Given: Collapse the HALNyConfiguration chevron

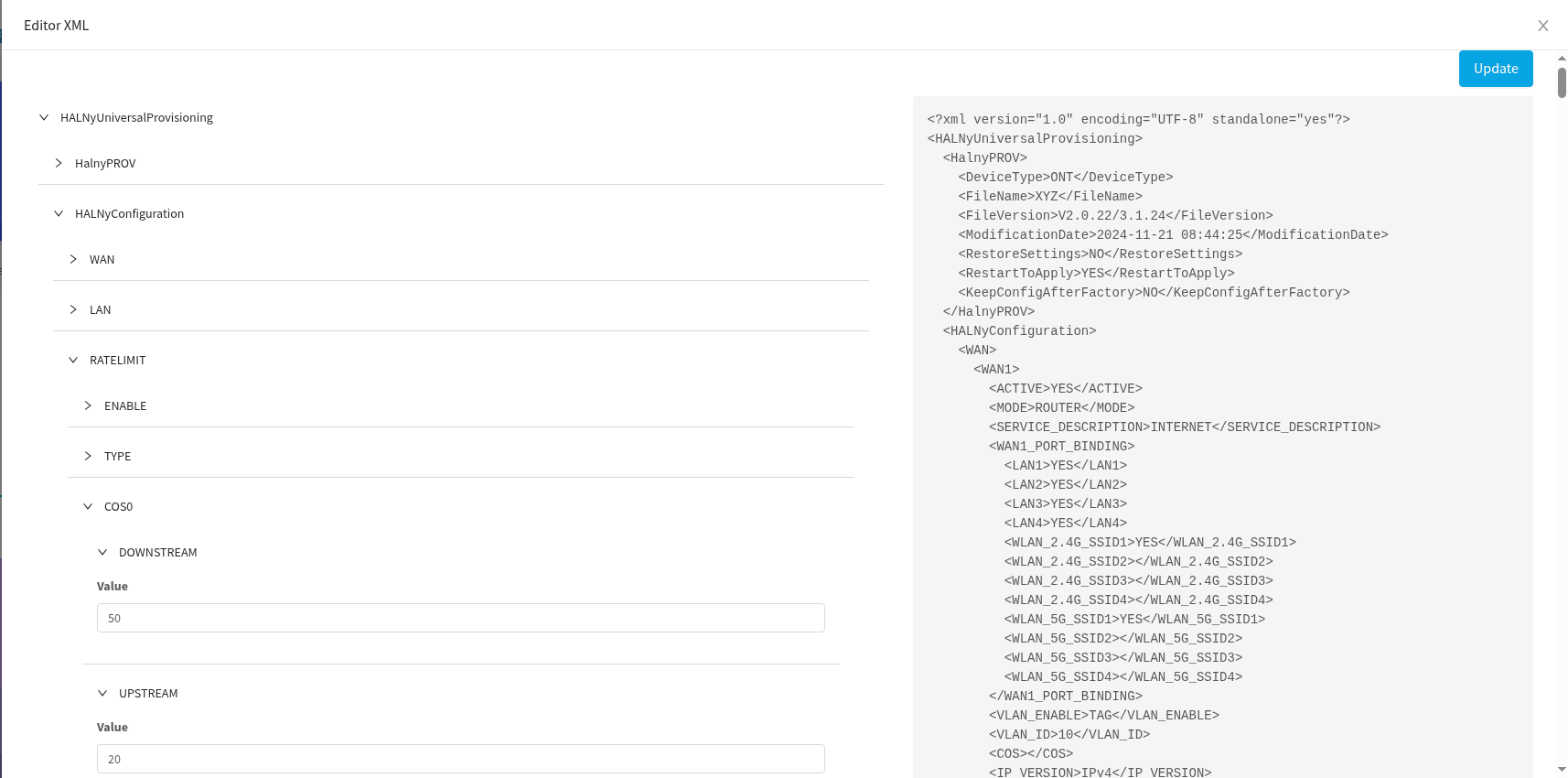Looking at the screenshot, I should [59, 213].
